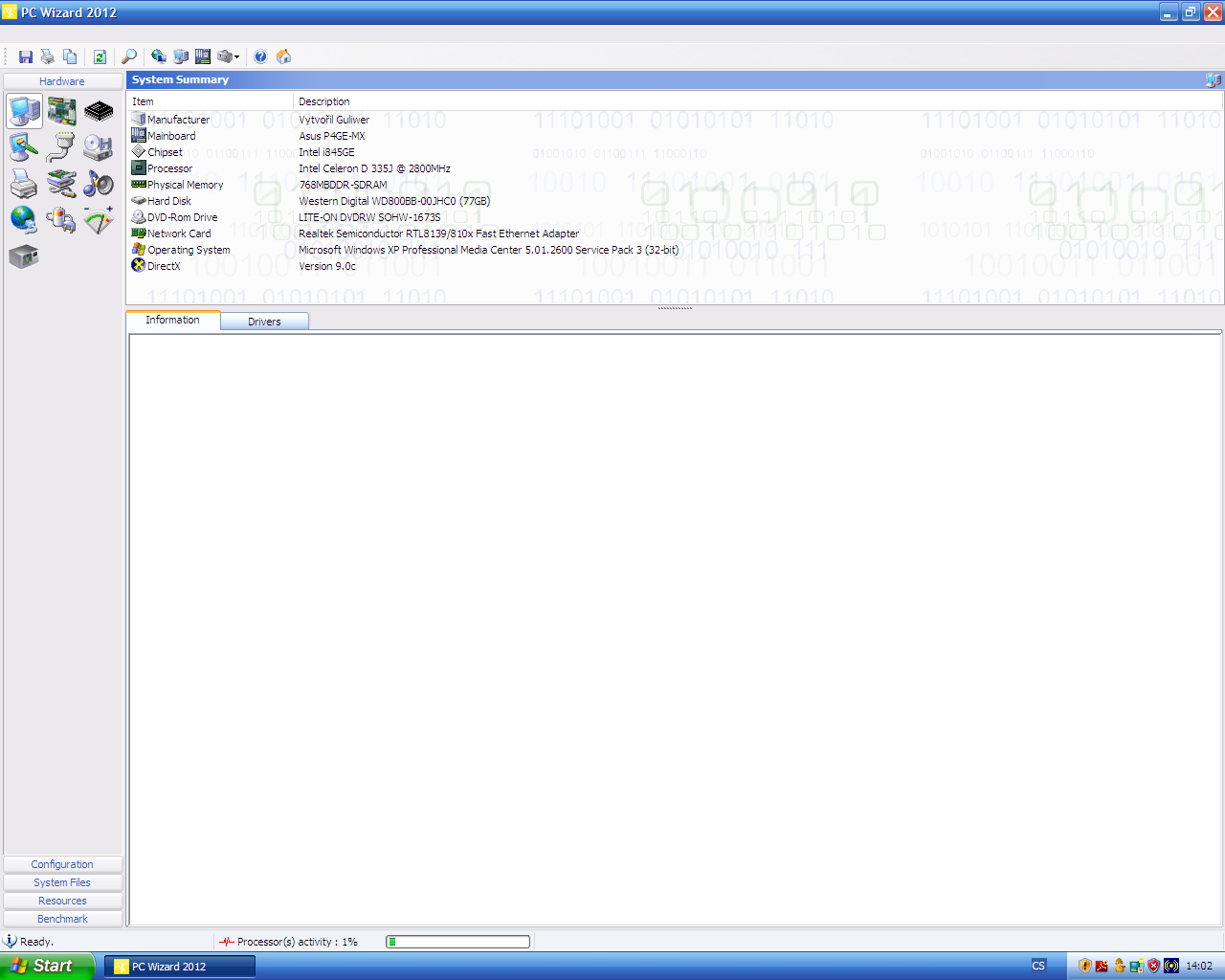Open the Resources category

click(x=62, y=901)
